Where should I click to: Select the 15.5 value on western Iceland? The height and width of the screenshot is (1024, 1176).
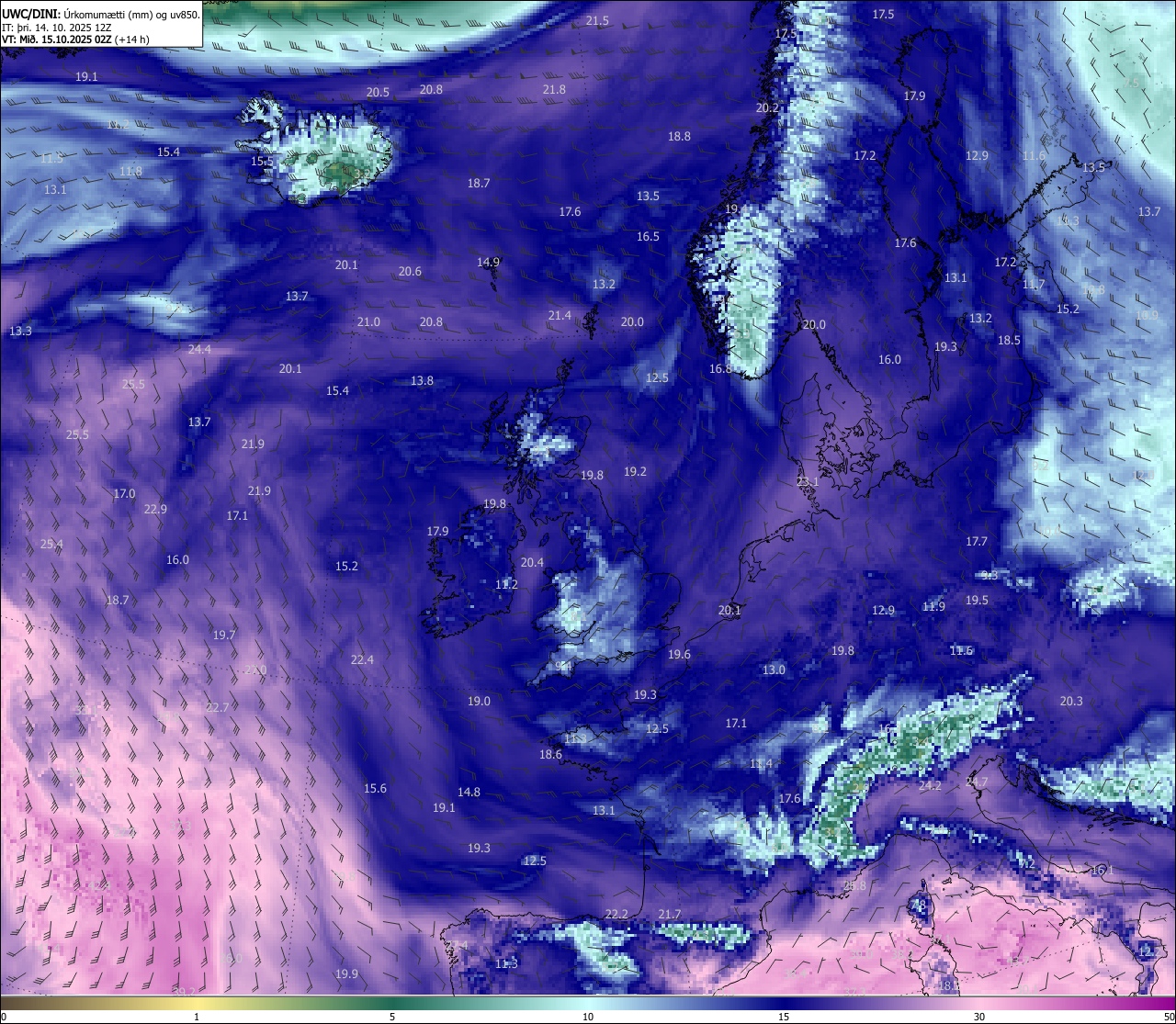pyautogui.click(x=263, y=161)
